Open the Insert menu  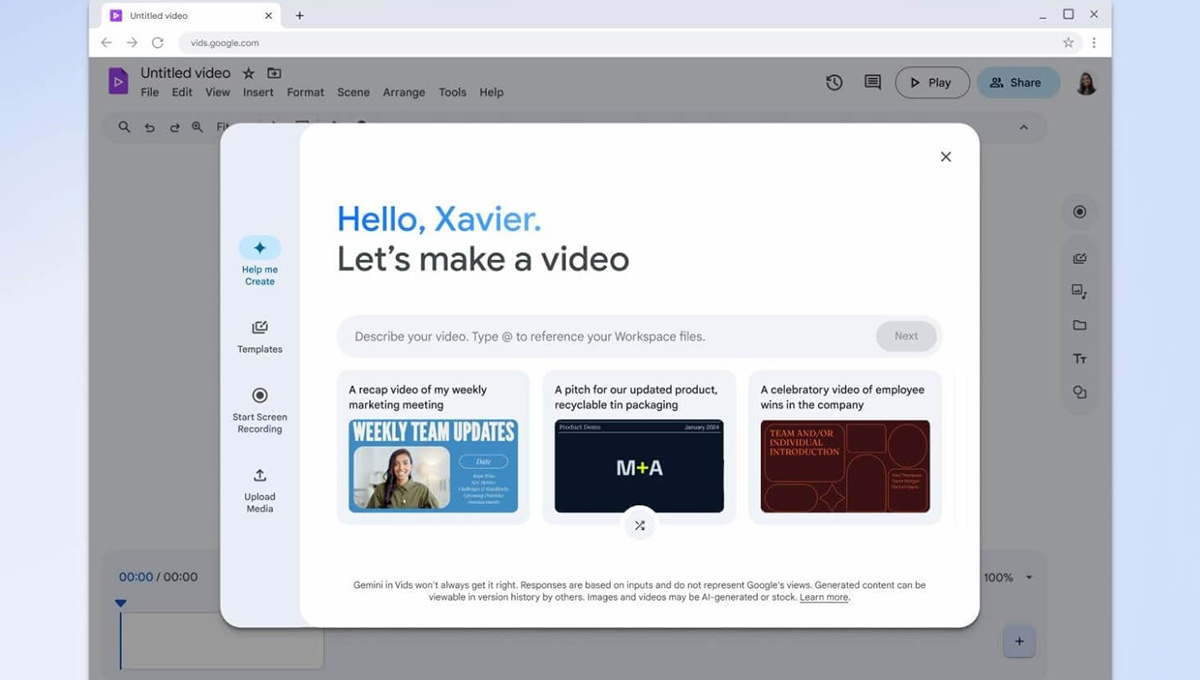click(258, 92)
